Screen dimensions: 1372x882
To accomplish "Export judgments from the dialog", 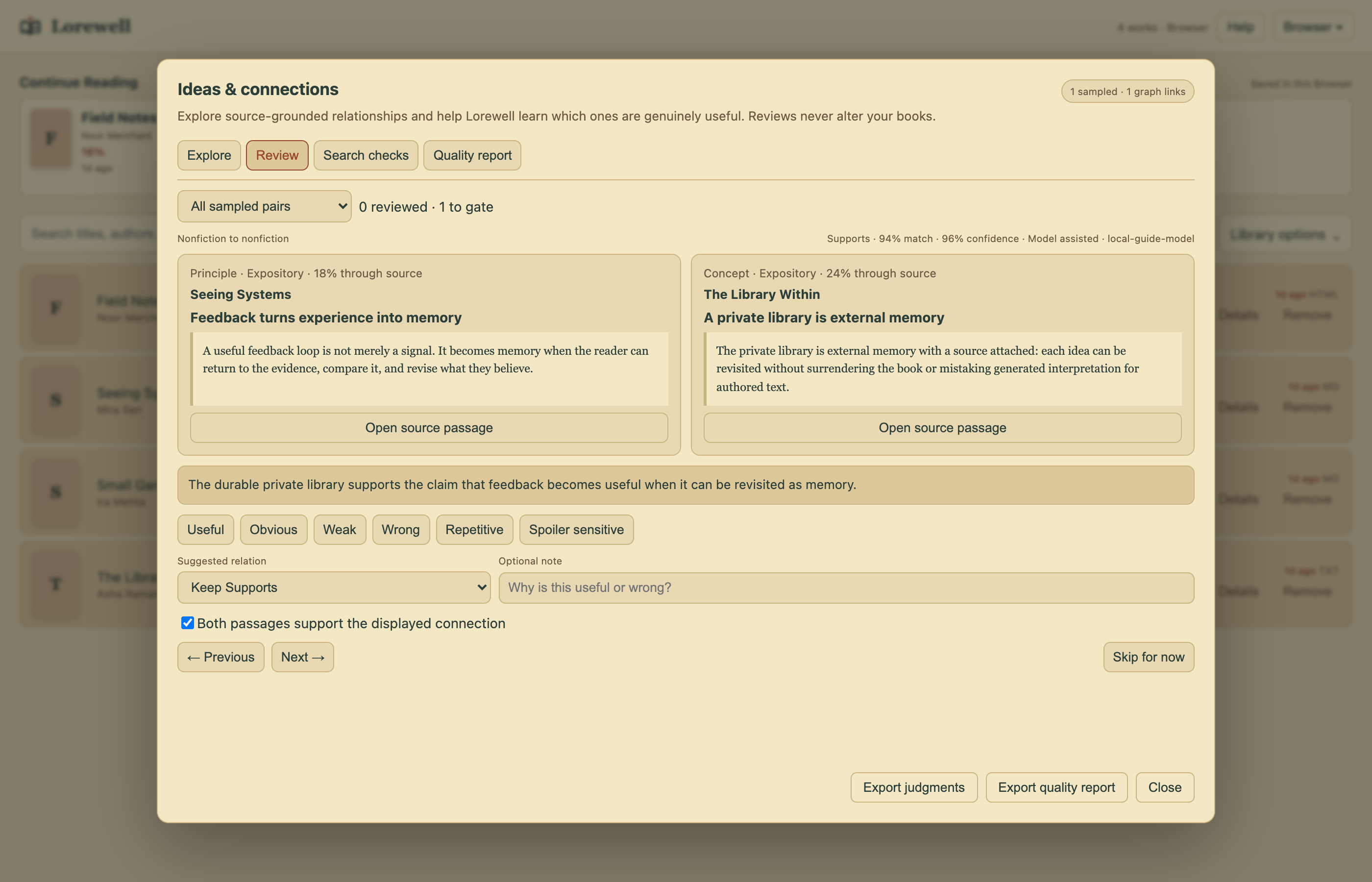I will pos(914,787).
